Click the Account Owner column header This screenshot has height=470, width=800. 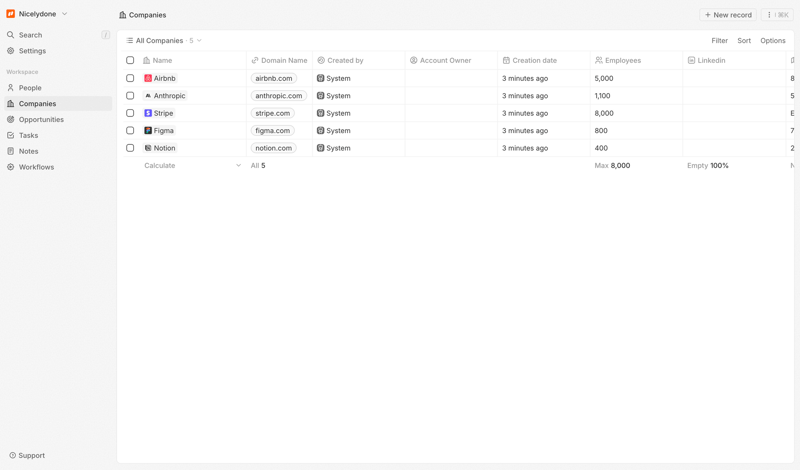click(x=451, y=60)
